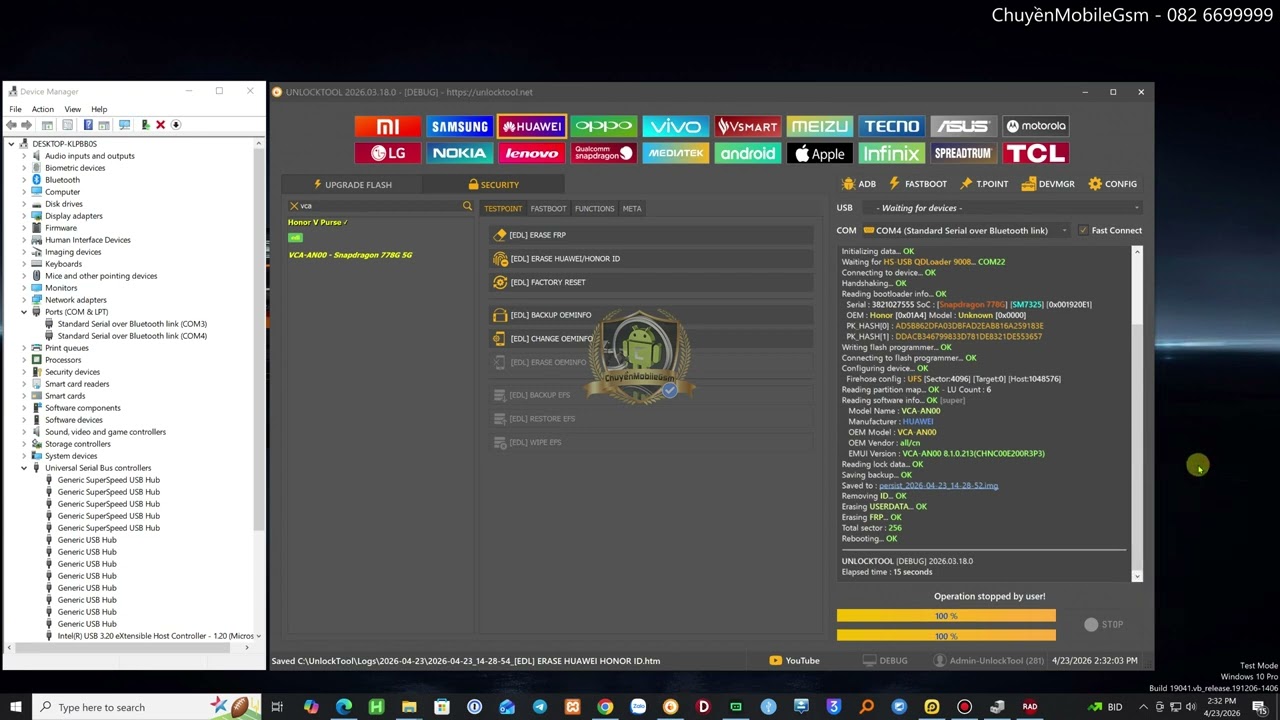Click the [EDL] ERASE FRP button
The height and width of the screenshot is (720, 1280).
(x=537, y=235)
